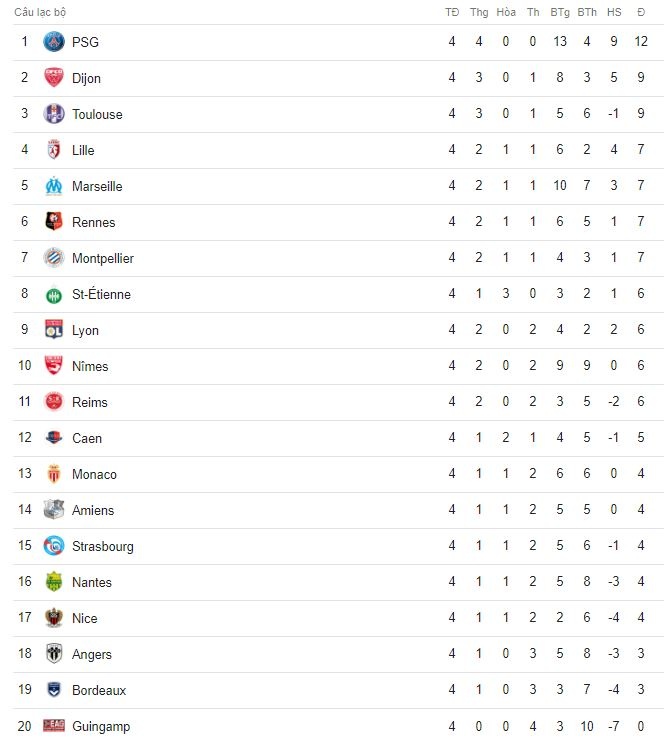Viewport: 664px width, 745px height.
Task: Click the 'Câu lạc bộ' column header
Action: pos(40,12)
